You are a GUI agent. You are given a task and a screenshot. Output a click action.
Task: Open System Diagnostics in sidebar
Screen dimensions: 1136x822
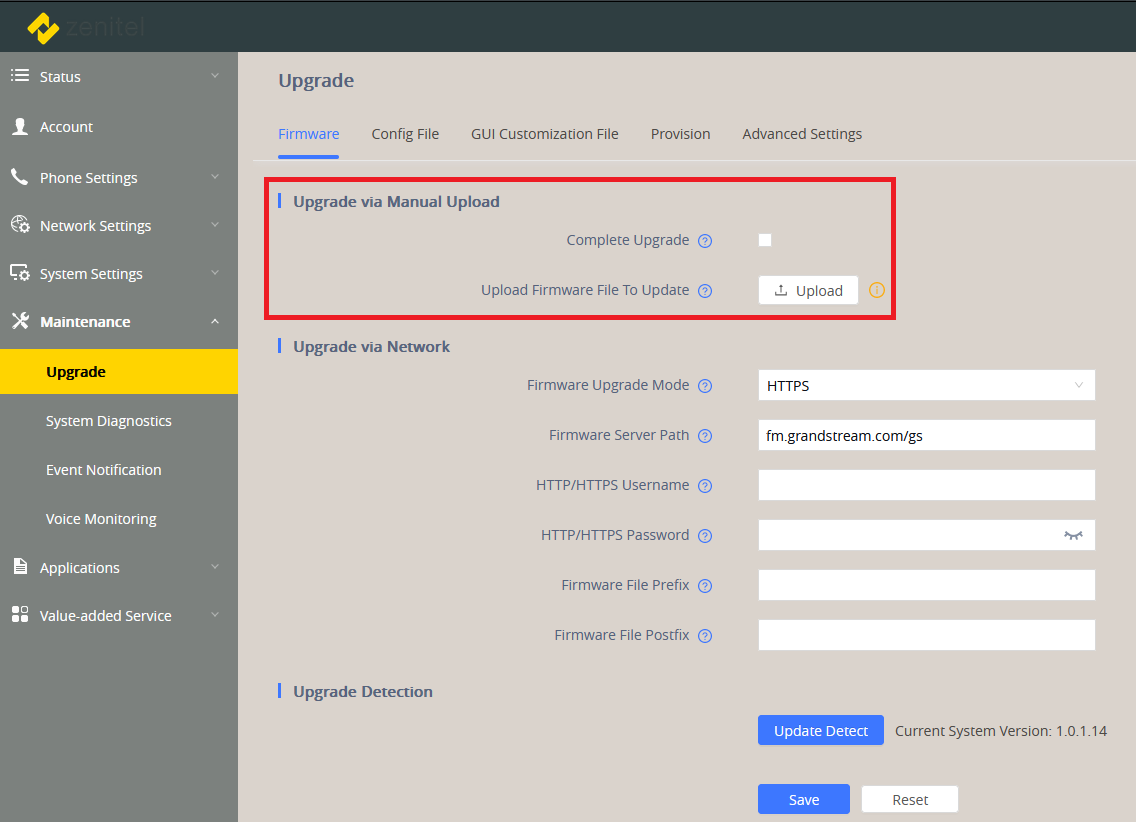(x=109, y=421)
